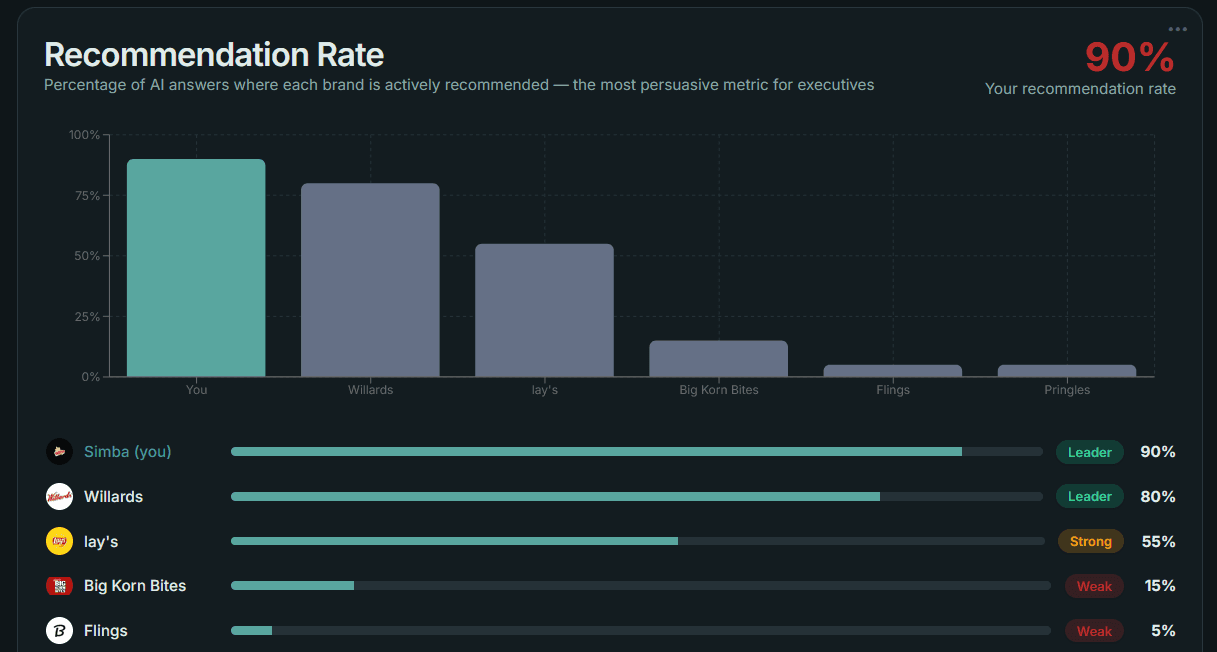Click the 5% value in Flings row
The width and height of the screenshot is (1217, 652).
1164,631
